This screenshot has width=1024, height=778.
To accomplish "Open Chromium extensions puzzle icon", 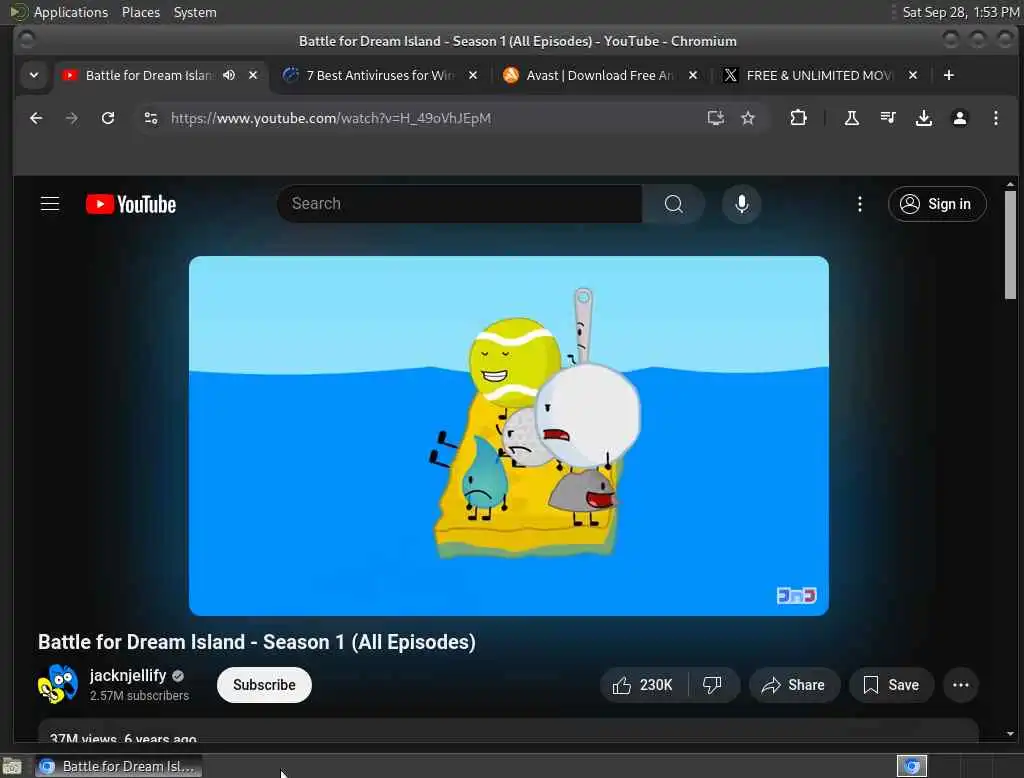I will [798, 118].
